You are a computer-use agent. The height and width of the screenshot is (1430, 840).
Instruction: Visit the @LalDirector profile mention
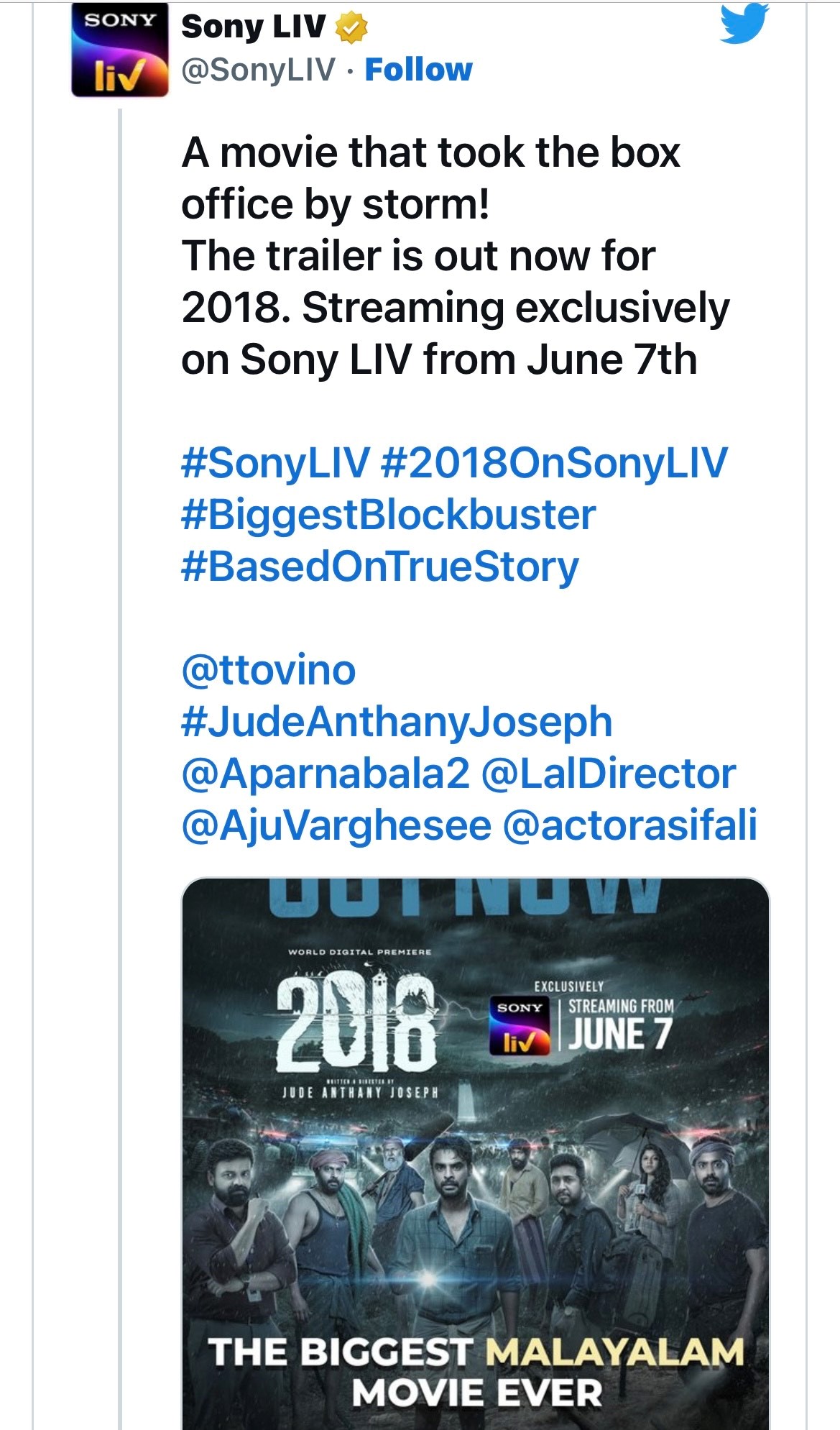tap(608, 774)
